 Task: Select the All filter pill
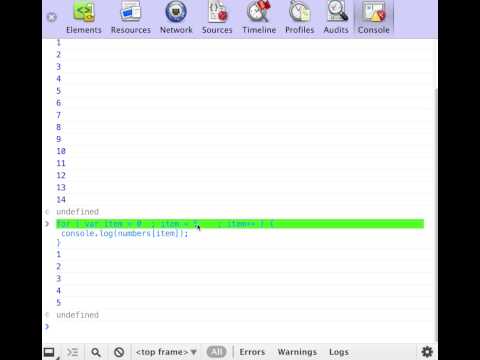coord(216,352)
